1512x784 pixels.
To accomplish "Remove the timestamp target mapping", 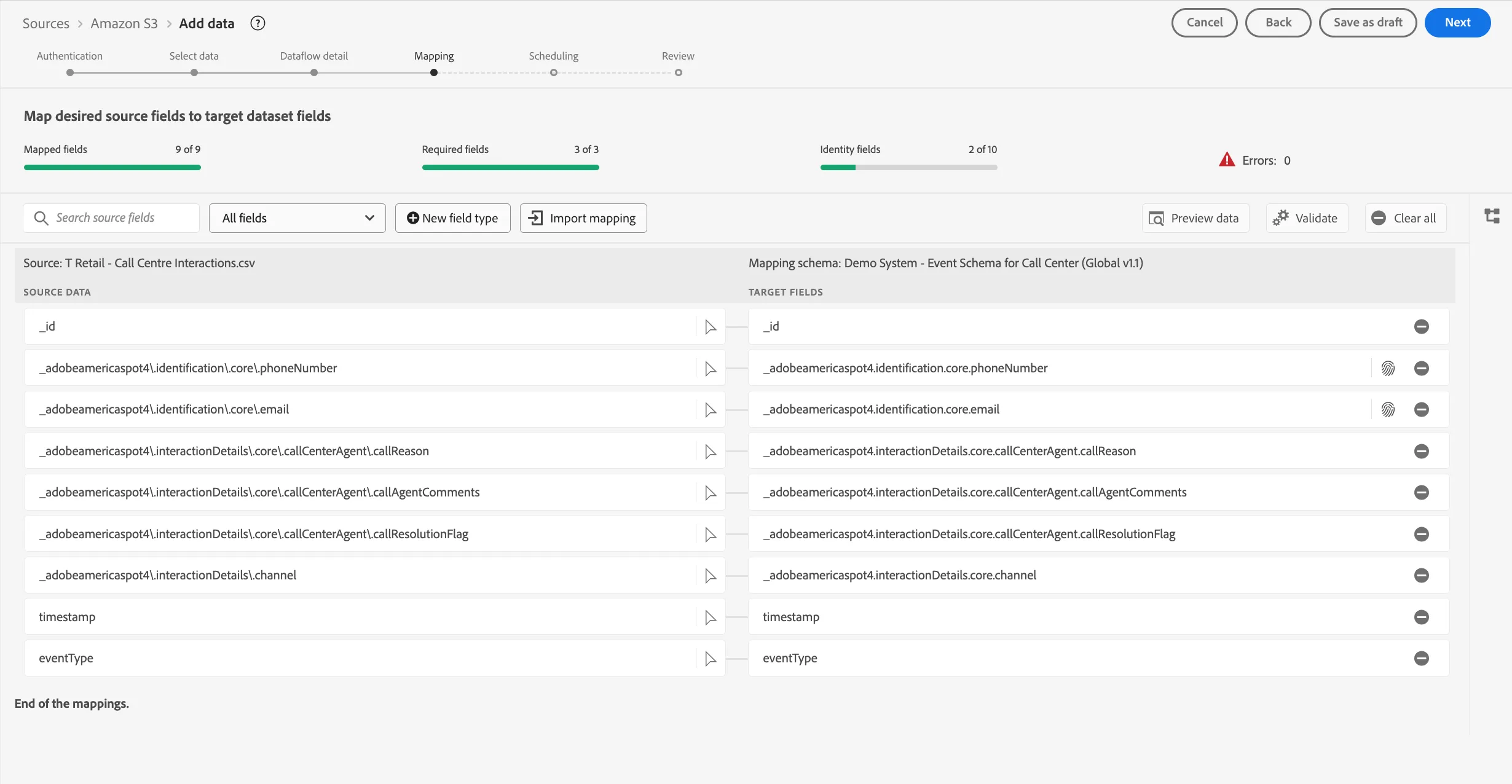I will point(1421,617).
